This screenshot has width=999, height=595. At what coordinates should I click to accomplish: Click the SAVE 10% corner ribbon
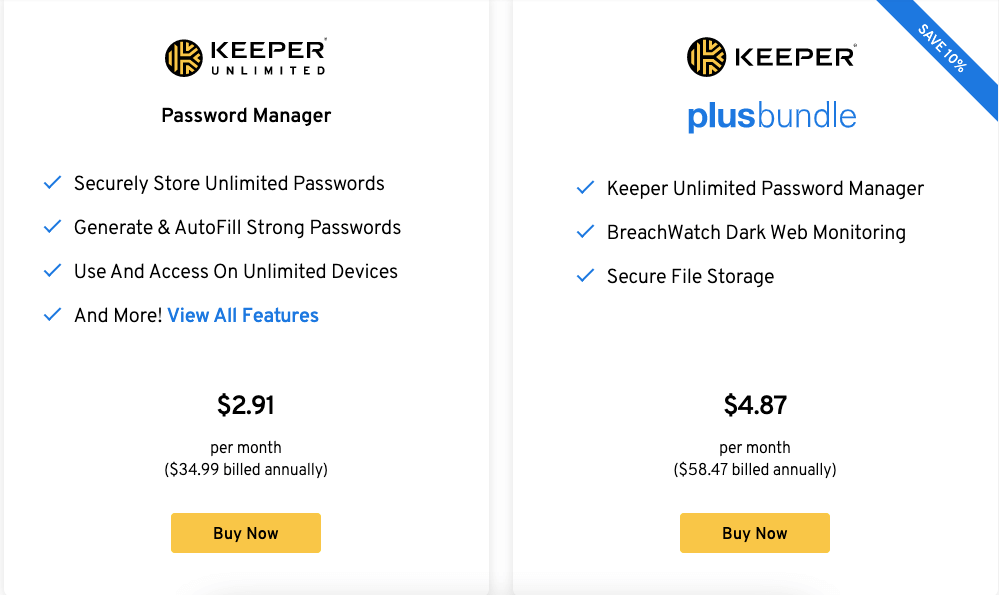point(942,48)
